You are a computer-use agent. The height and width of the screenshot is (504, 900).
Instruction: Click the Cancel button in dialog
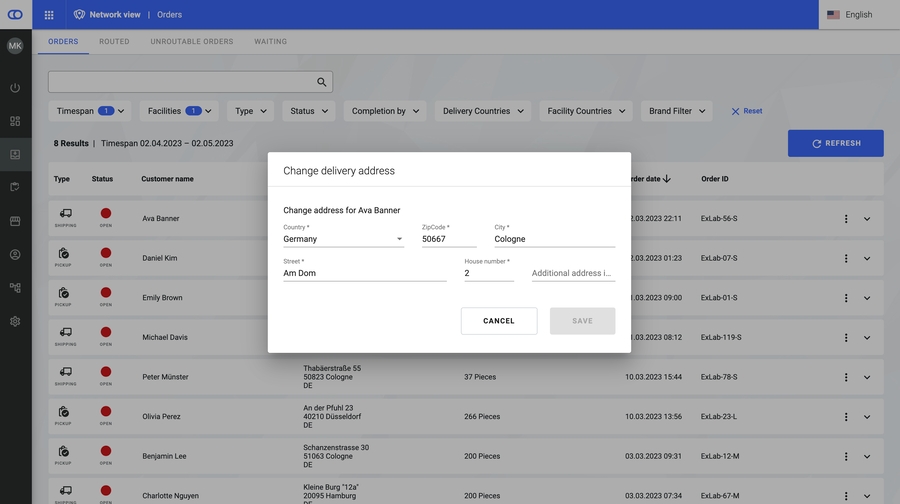[499, 321]
